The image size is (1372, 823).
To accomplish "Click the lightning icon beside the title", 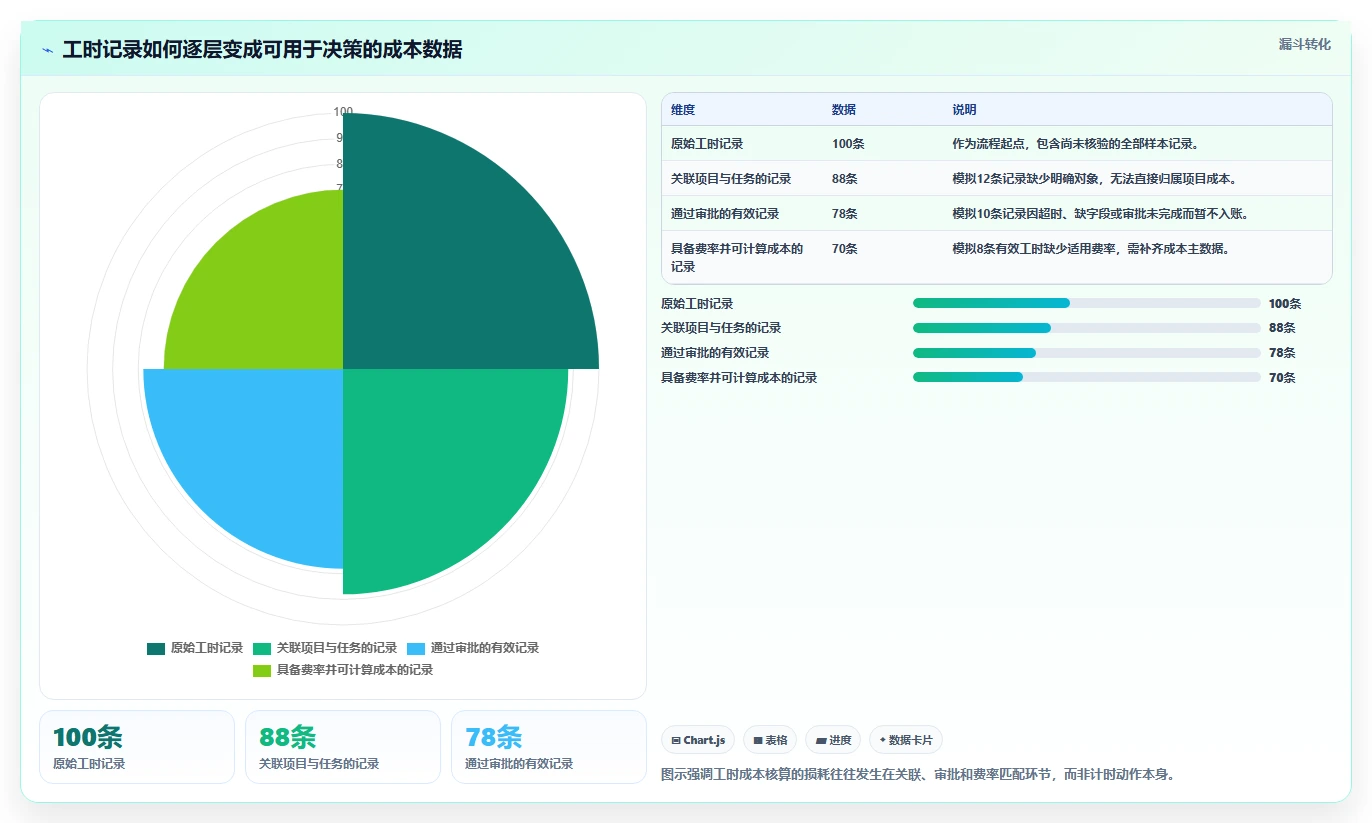I will coord(48,50).
